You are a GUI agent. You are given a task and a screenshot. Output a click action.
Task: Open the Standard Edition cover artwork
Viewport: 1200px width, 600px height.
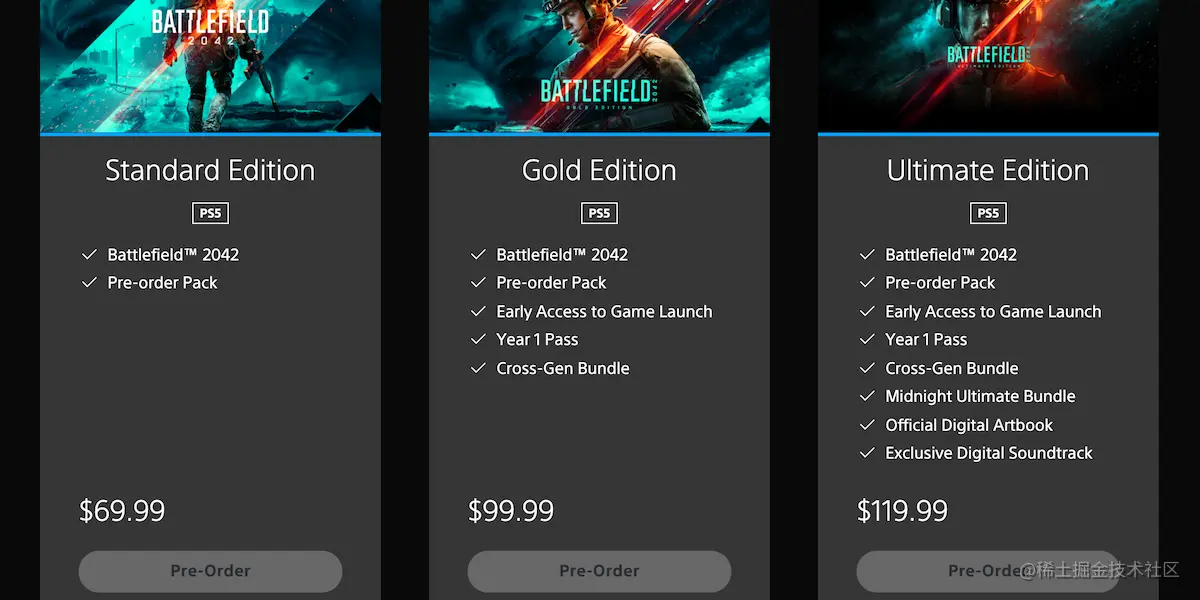click(x=210, y=66)
